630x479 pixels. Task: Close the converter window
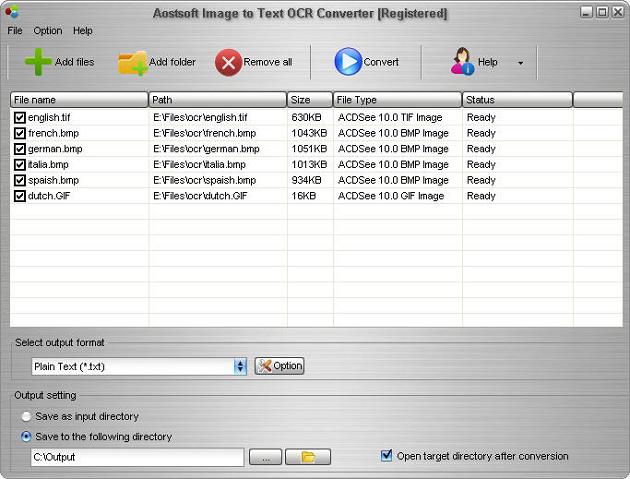[x=618, y=12]
